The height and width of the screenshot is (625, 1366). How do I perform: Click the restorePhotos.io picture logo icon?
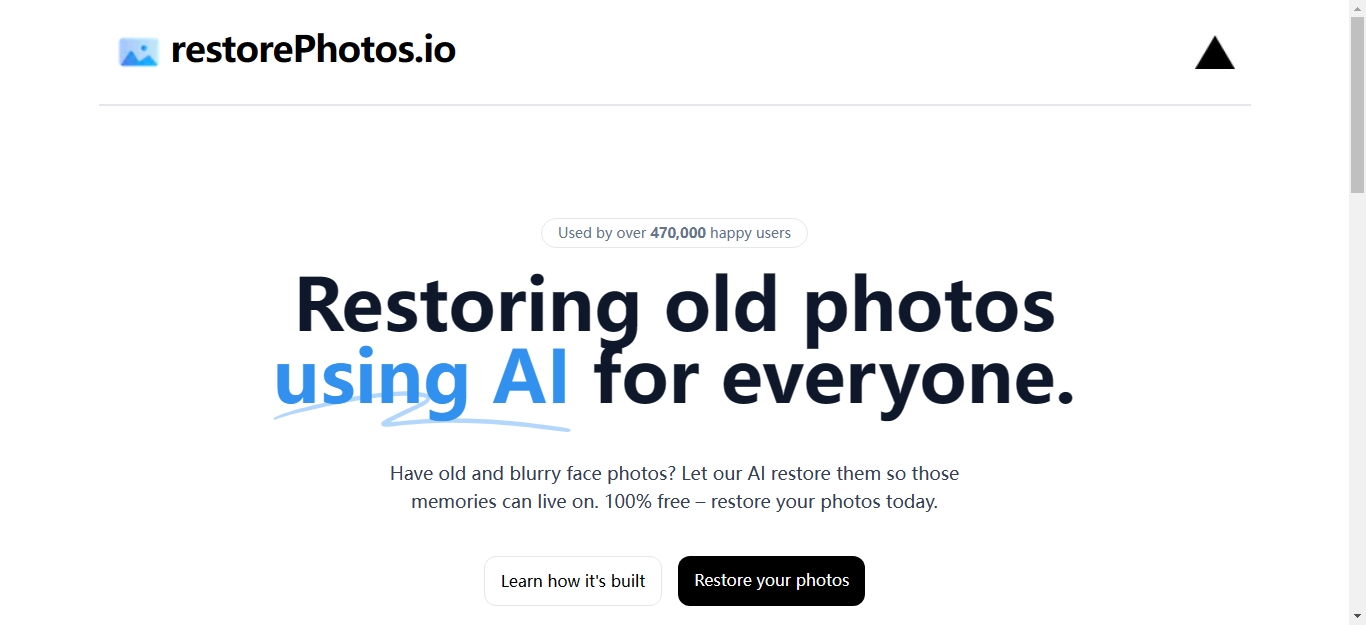click(x=139, y=52)
